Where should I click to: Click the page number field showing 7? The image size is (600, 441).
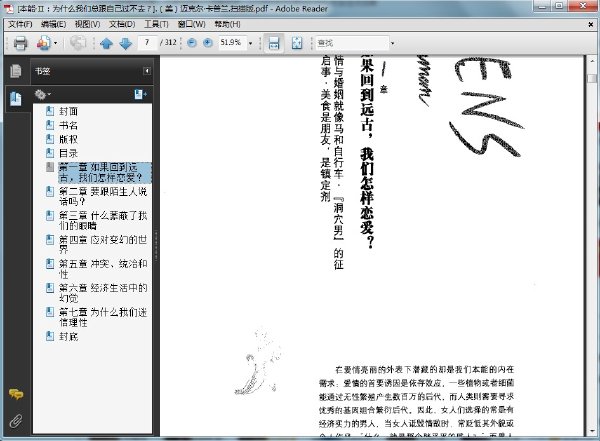click(x=147, y=42)
